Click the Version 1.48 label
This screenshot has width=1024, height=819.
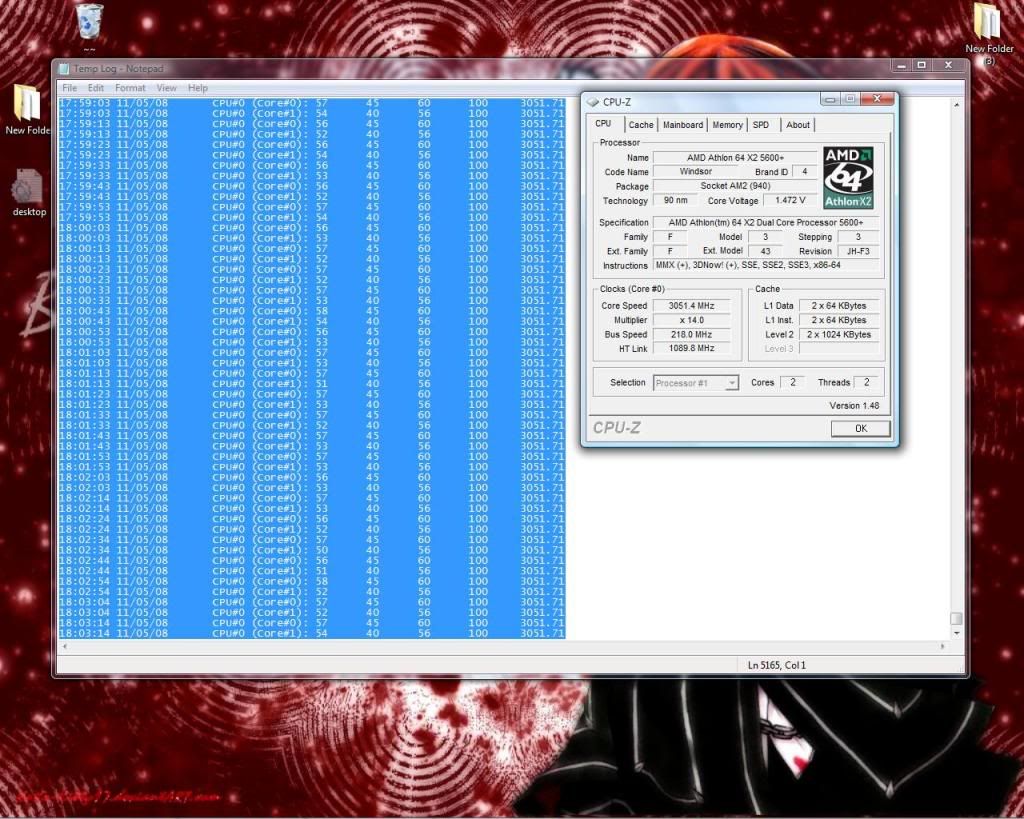click(x=854, y=406)
